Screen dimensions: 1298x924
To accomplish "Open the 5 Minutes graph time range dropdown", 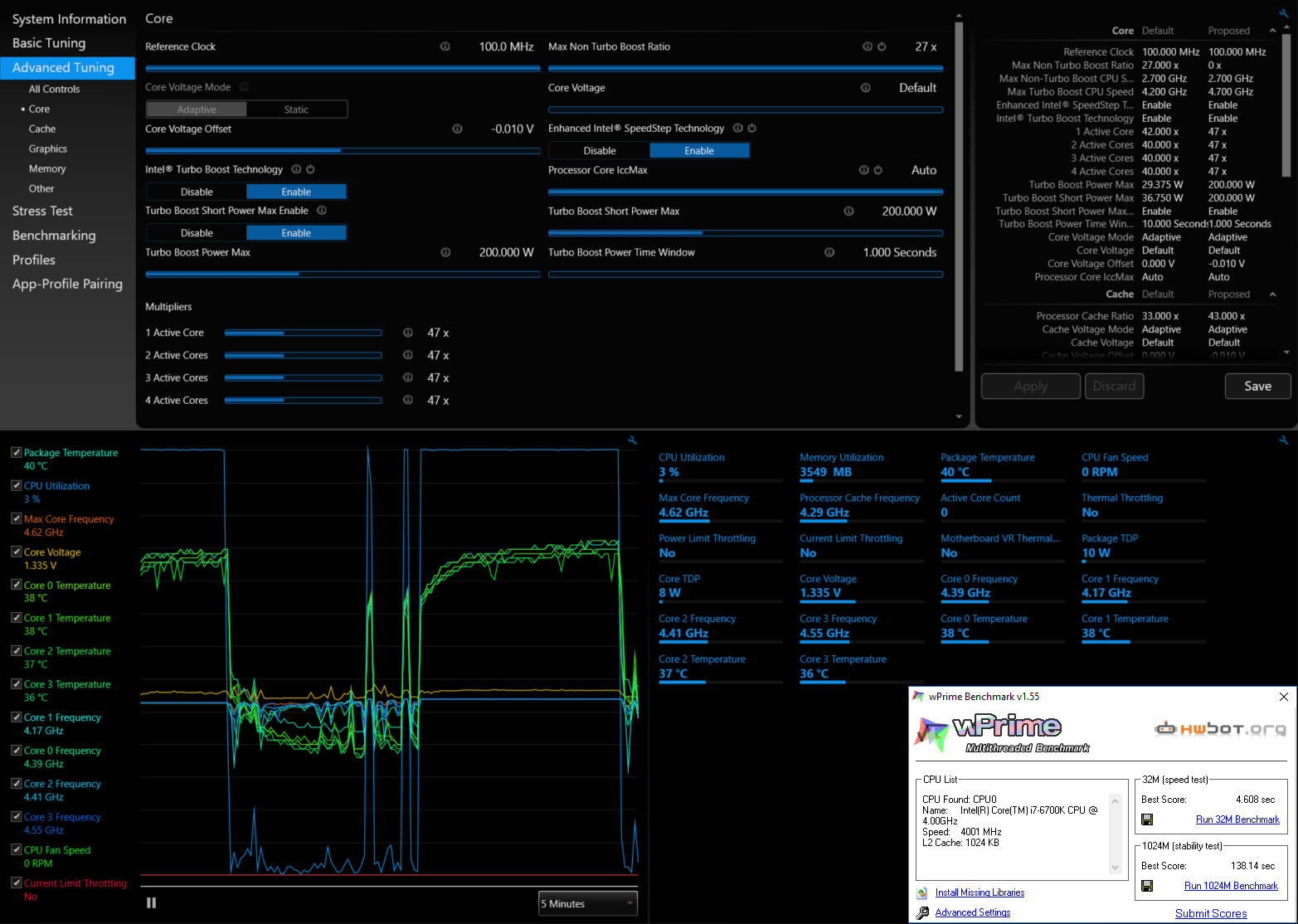I will click(x=588, y=903).
